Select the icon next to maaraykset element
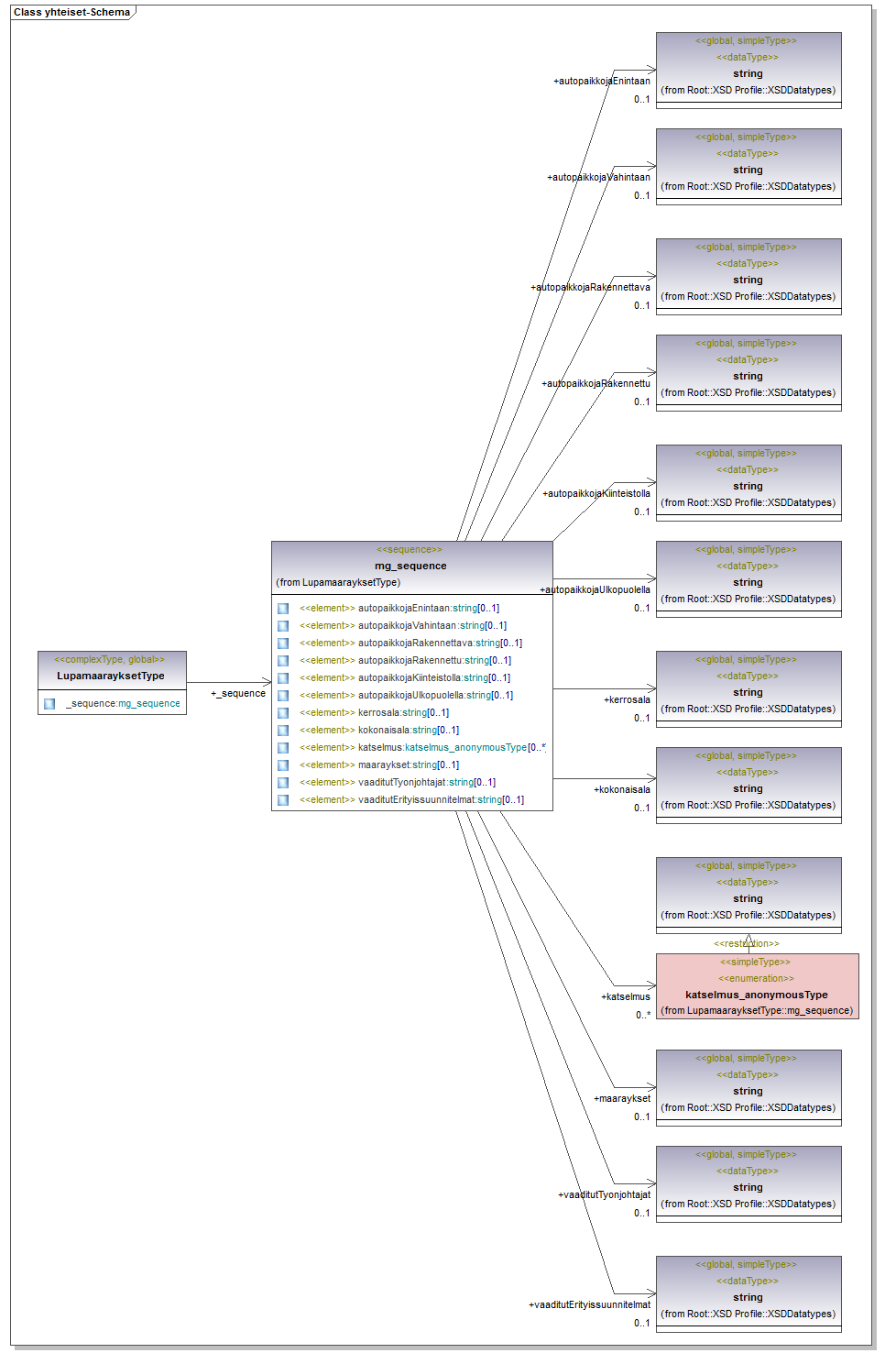Image resolution: width=896 pixels, height=1364 pixels. coord(283,765)
